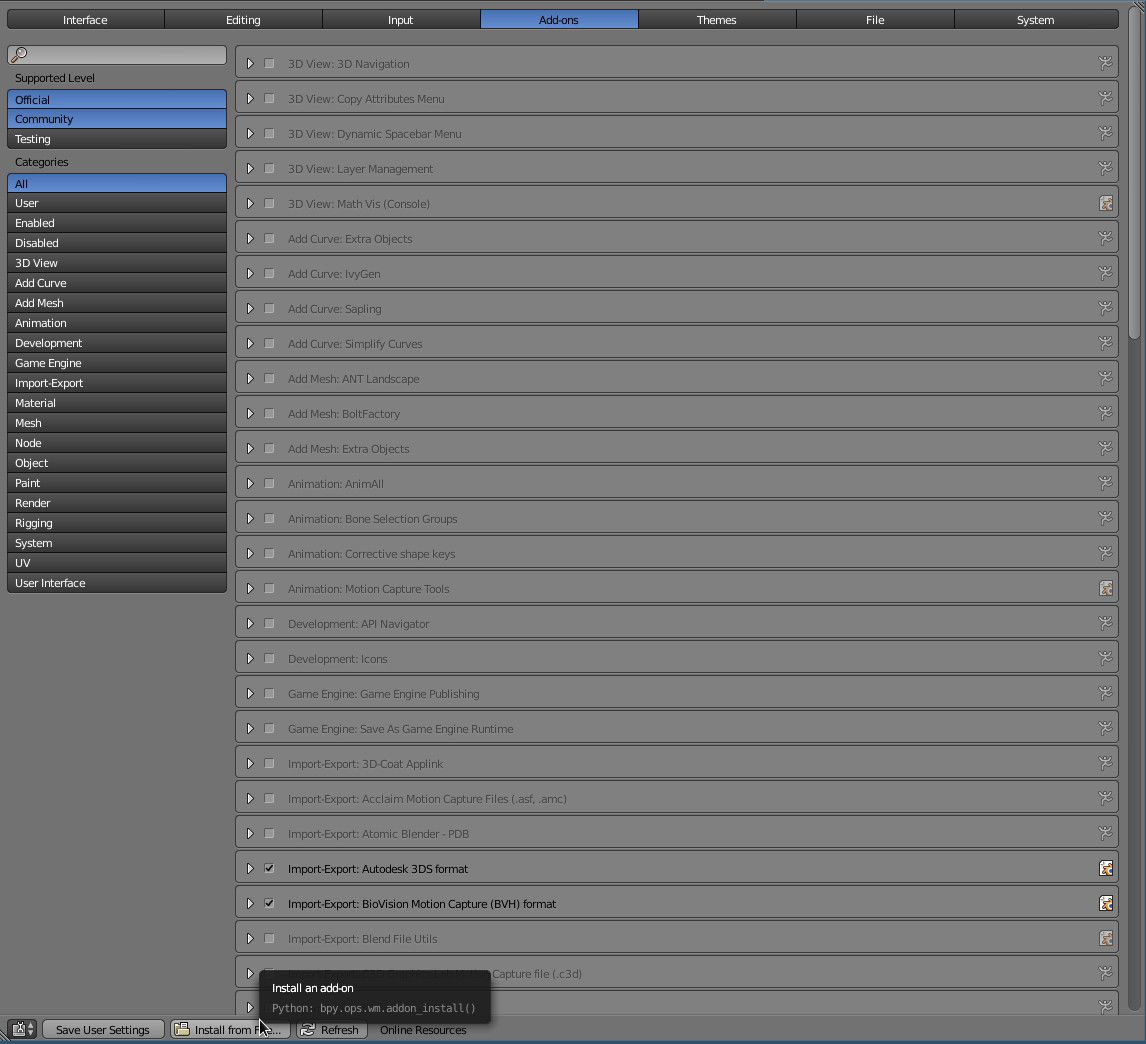The width and height of the screenshot is (1146, 1044).
Task: Expand the 3D View: Dynamic Spacebar Menu entry
Action: 250,134
